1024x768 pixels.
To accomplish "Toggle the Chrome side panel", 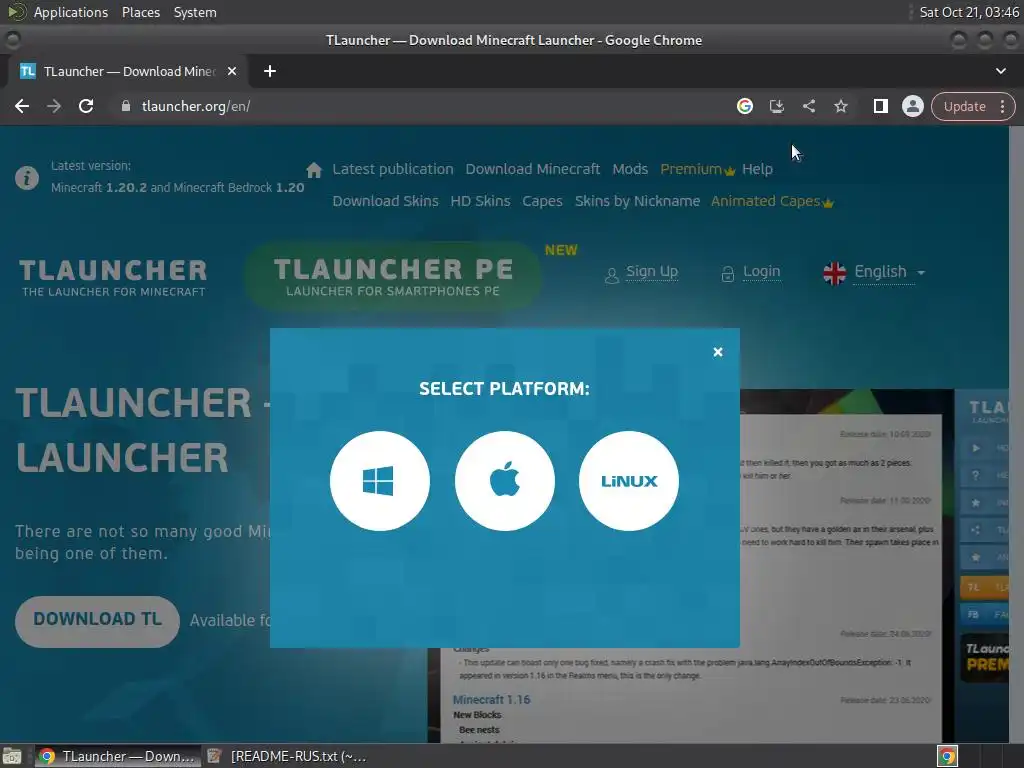I will pos(880,106).
